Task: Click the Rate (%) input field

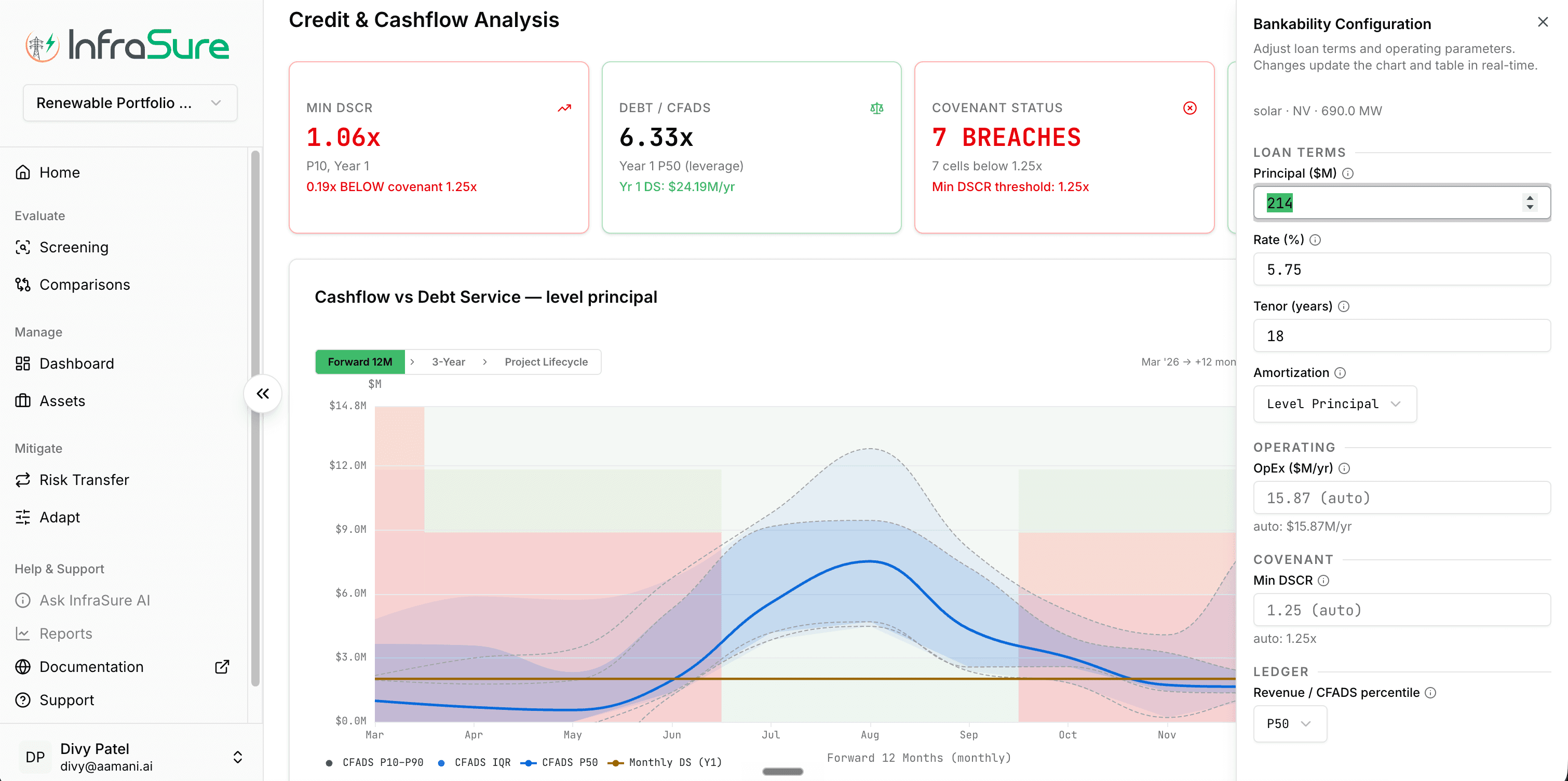Action: (1401, 269)
